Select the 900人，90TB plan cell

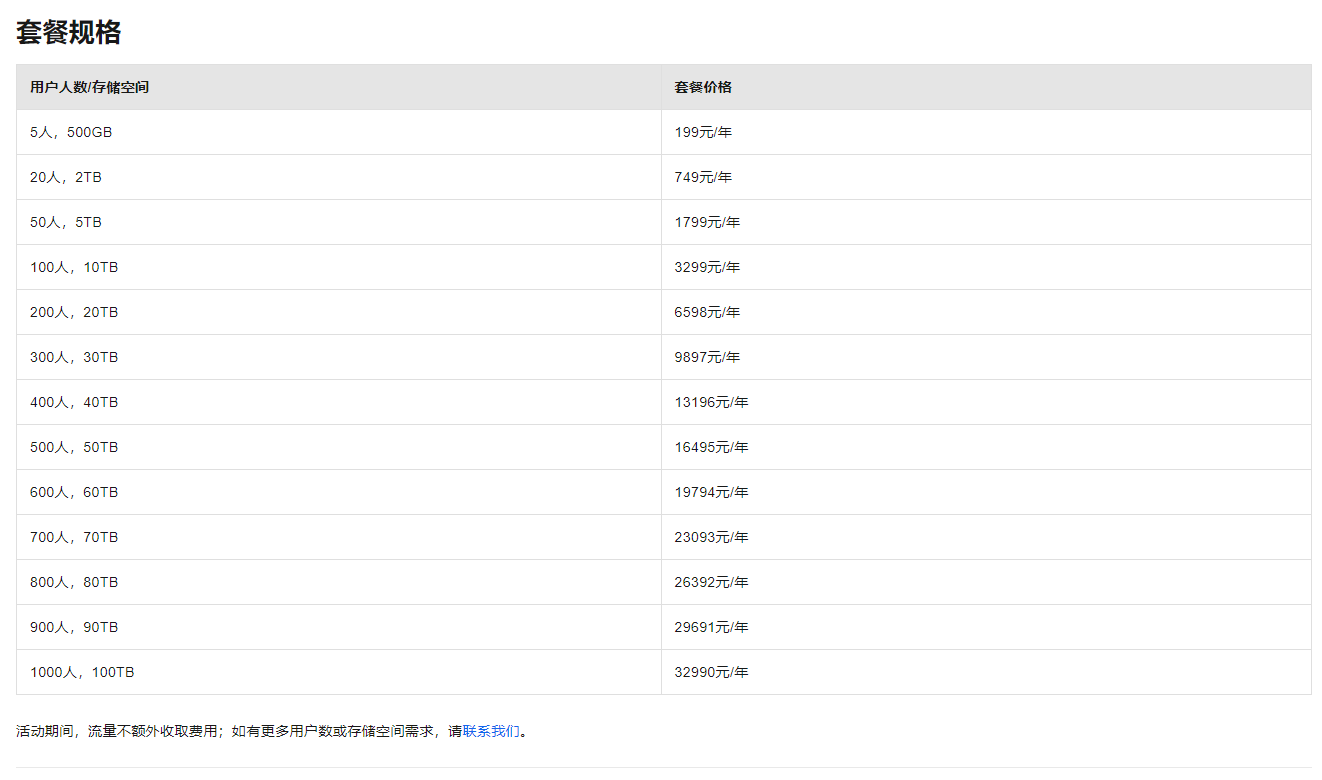pyautogui.click(x=74, y=627)
